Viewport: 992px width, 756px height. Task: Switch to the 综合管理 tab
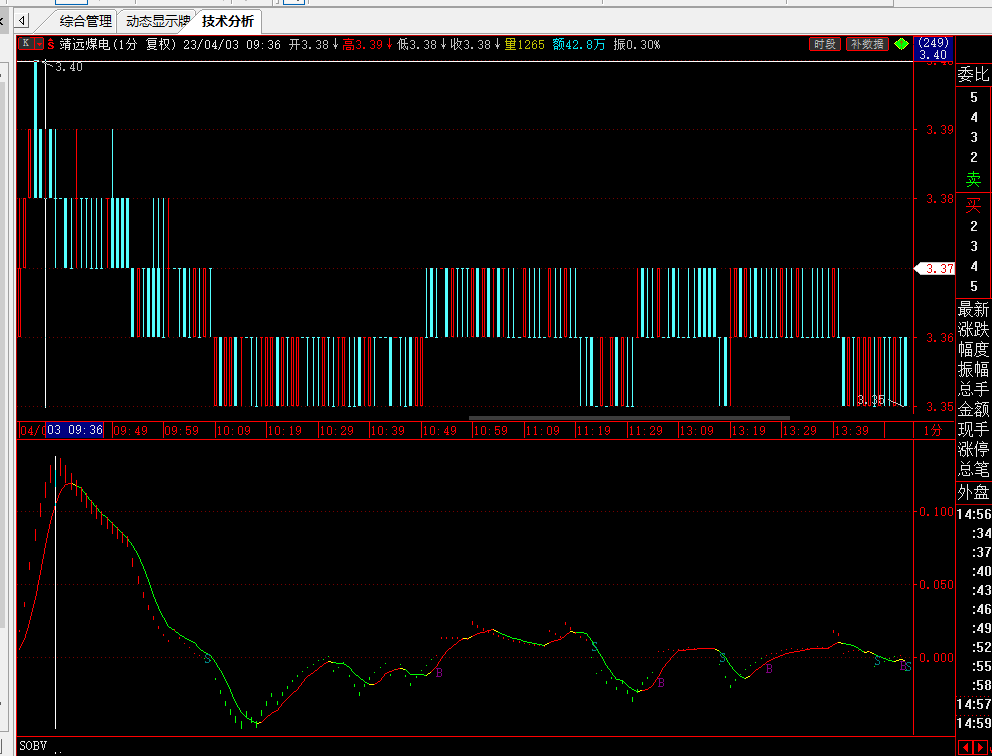pyautogui.click(x=85, y=20)
